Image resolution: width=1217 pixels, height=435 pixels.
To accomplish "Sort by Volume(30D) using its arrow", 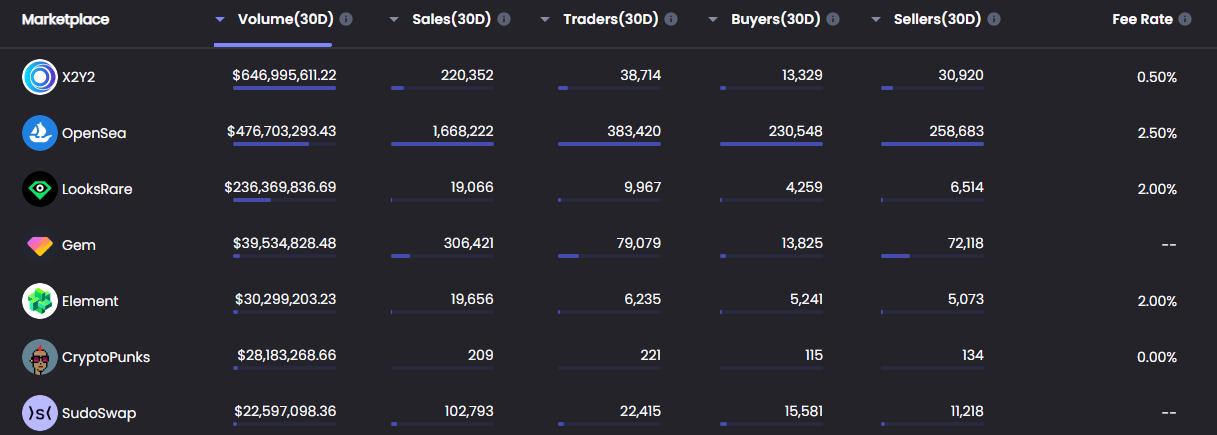I will tap(220, 19).
